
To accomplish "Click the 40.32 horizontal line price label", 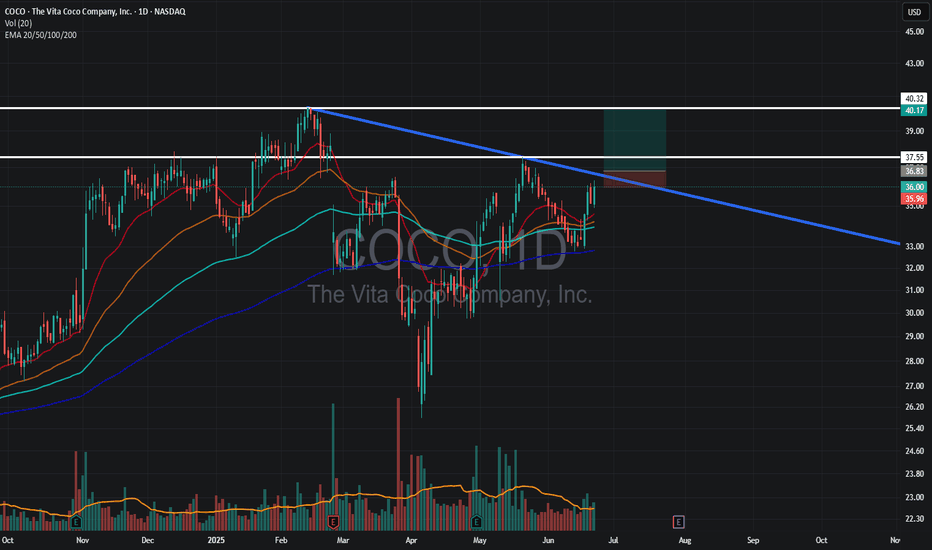I will click(914, 99).
